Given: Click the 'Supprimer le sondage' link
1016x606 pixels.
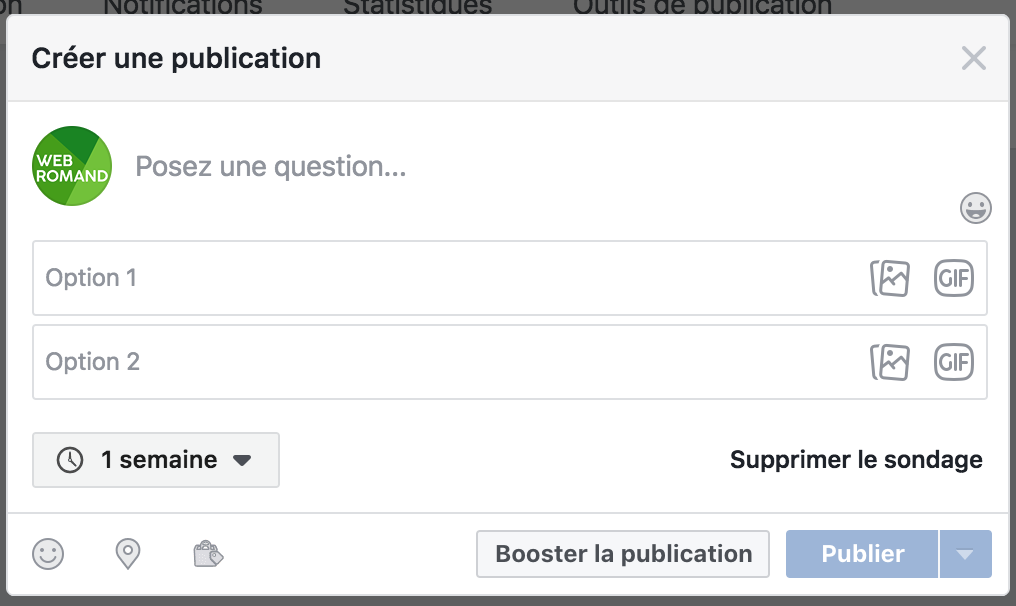Looking at the screenshot, I should point(856,460).
